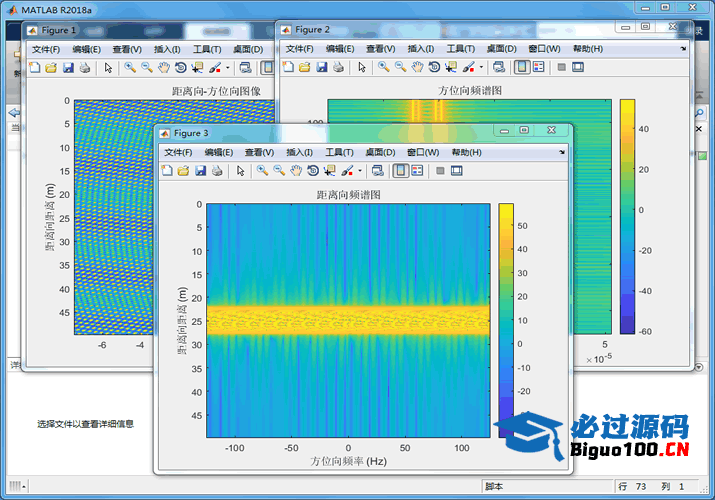The width and height of the screenshot is (715, 500).
Task: Click the Zoom In tool in Figure 3
Action: tap(262, 171)
